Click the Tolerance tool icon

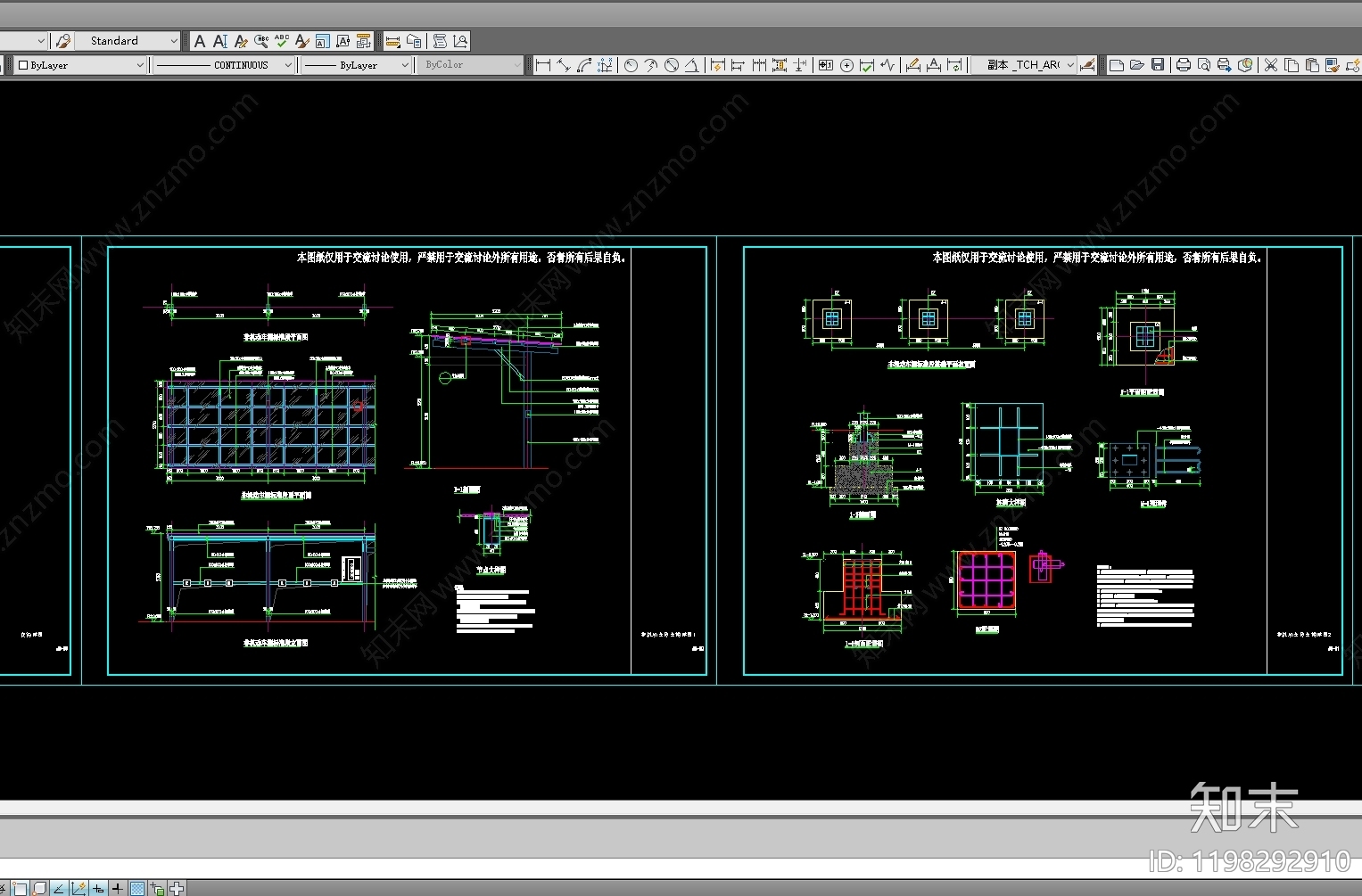825,65
